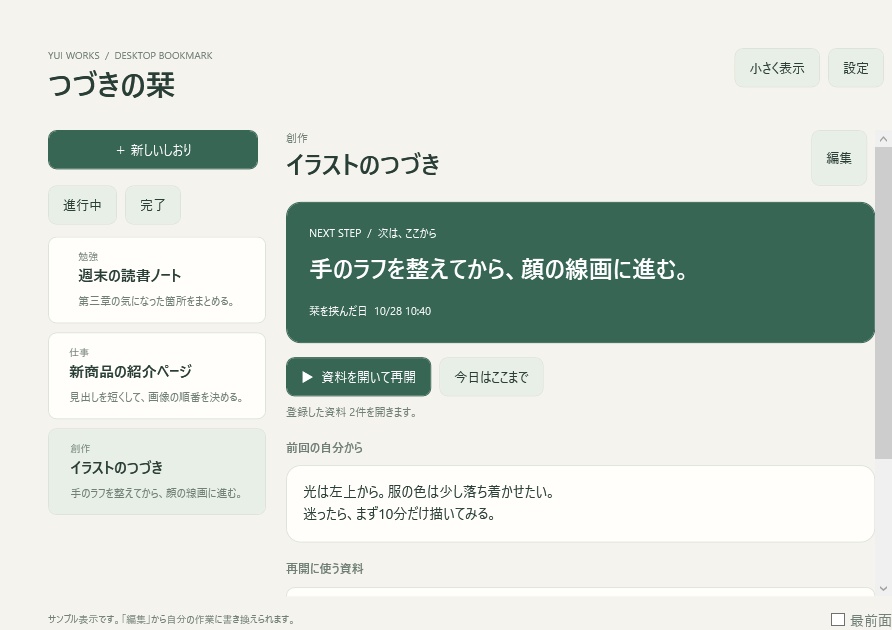Viewport: 892px width, 630px height.
Task: Click the NEXT STEP green panel text
Action: coord(498,269)
